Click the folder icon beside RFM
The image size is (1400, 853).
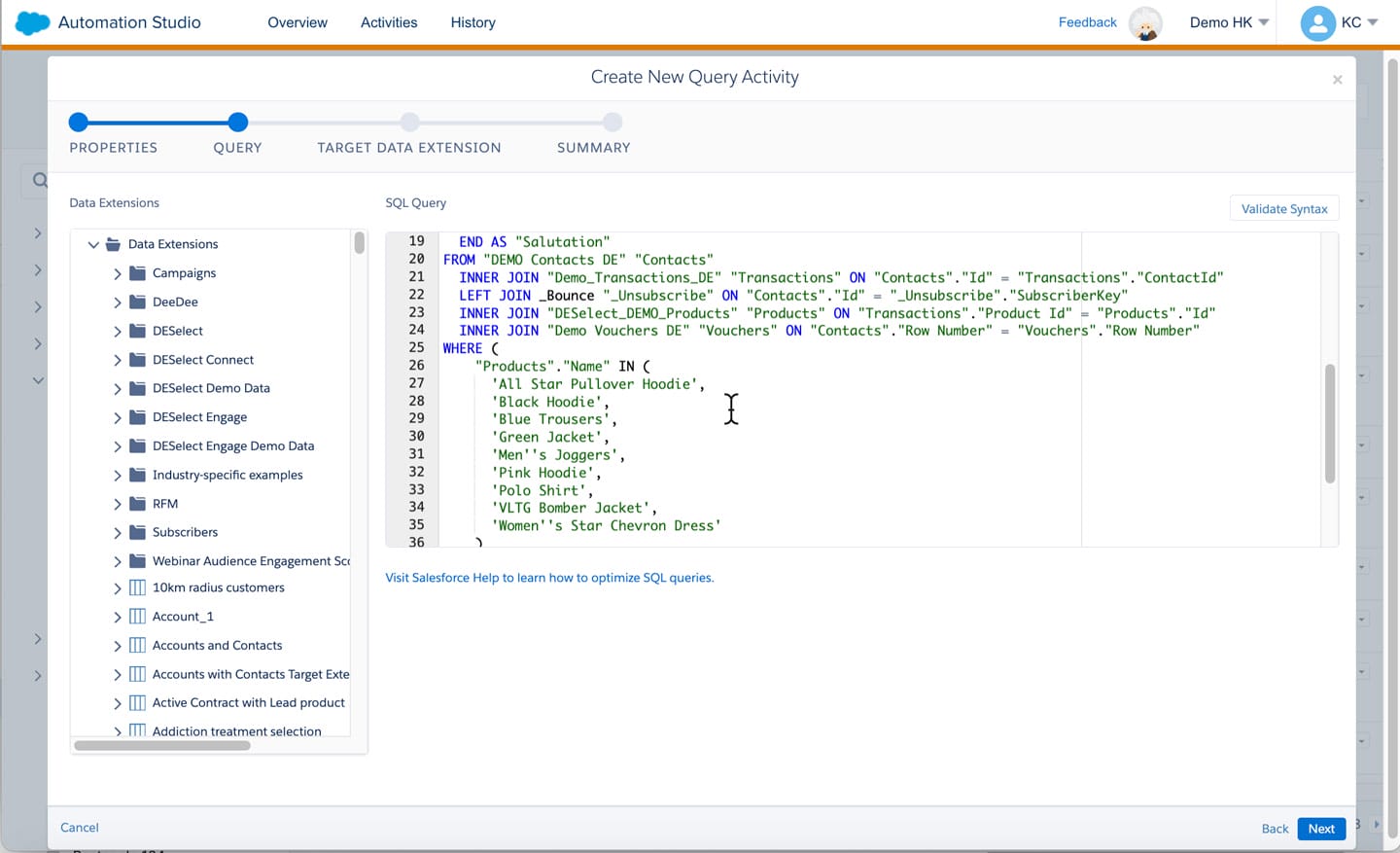[137, 503]
